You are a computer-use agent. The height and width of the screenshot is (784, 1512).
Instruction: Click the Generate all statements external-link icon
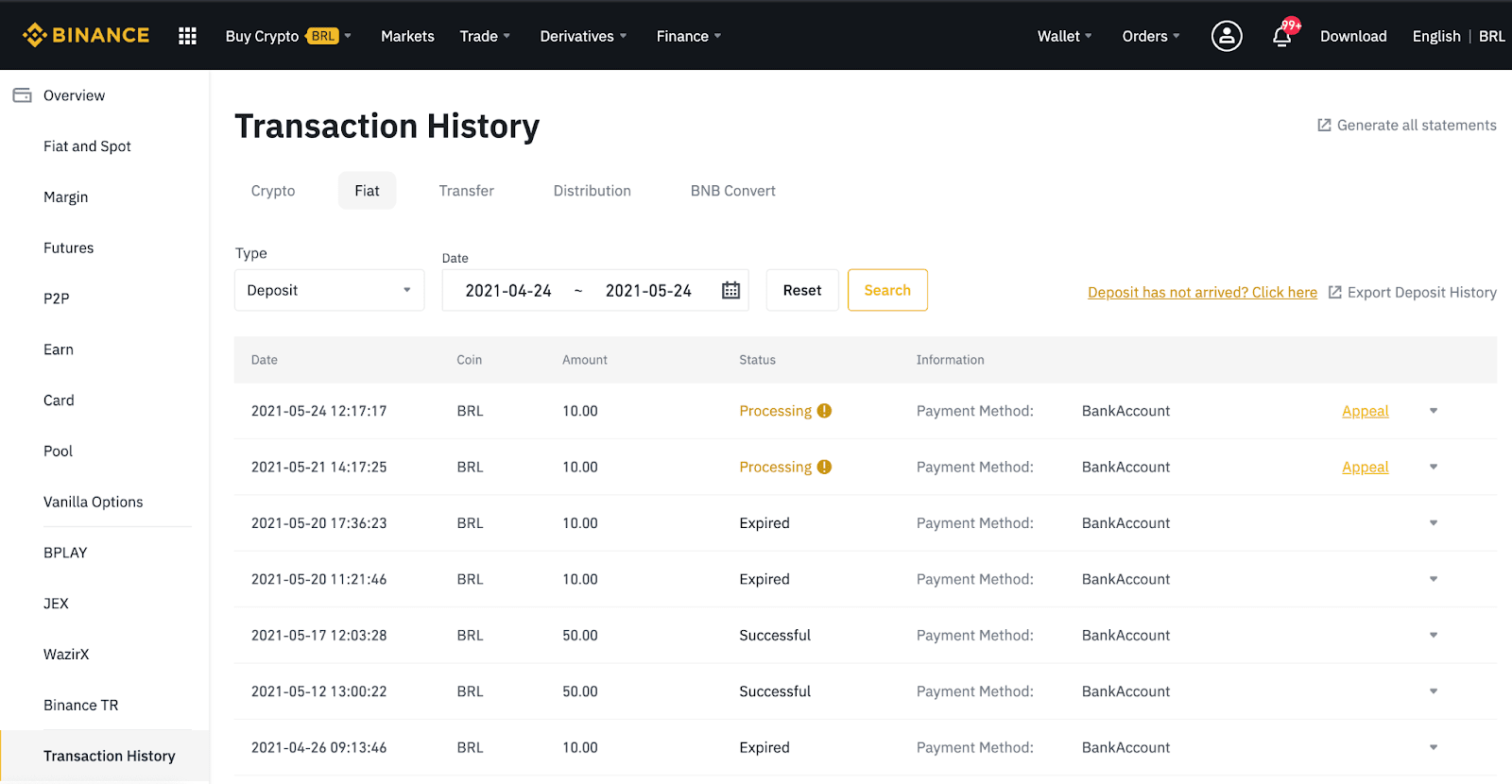[x=1324, y=125]
